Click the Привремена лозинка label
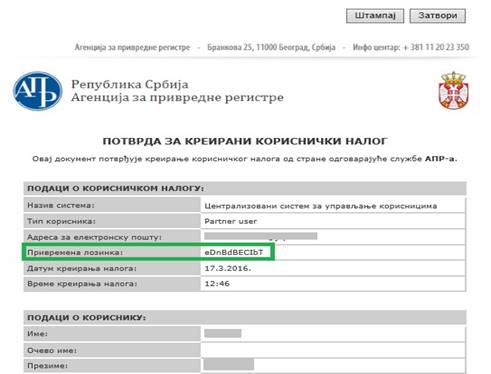 75,252
